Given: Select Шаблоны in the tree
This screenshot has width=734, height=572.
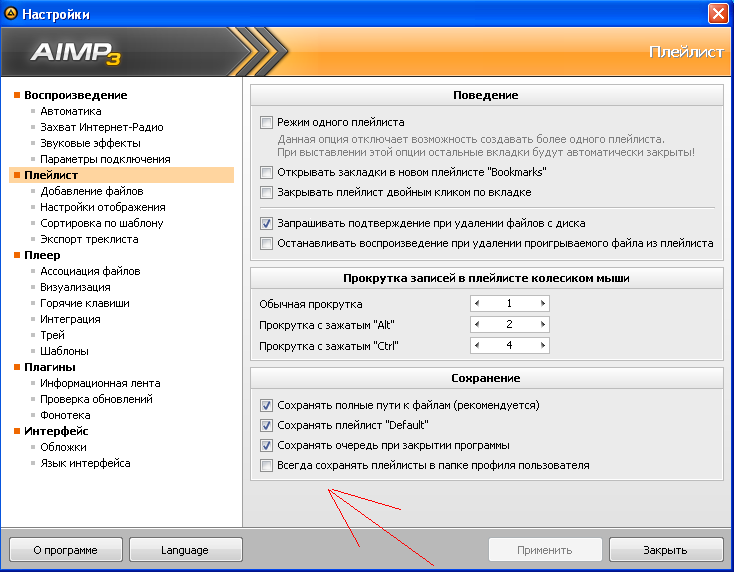Looking at the screenshot, I should (64, 351).
